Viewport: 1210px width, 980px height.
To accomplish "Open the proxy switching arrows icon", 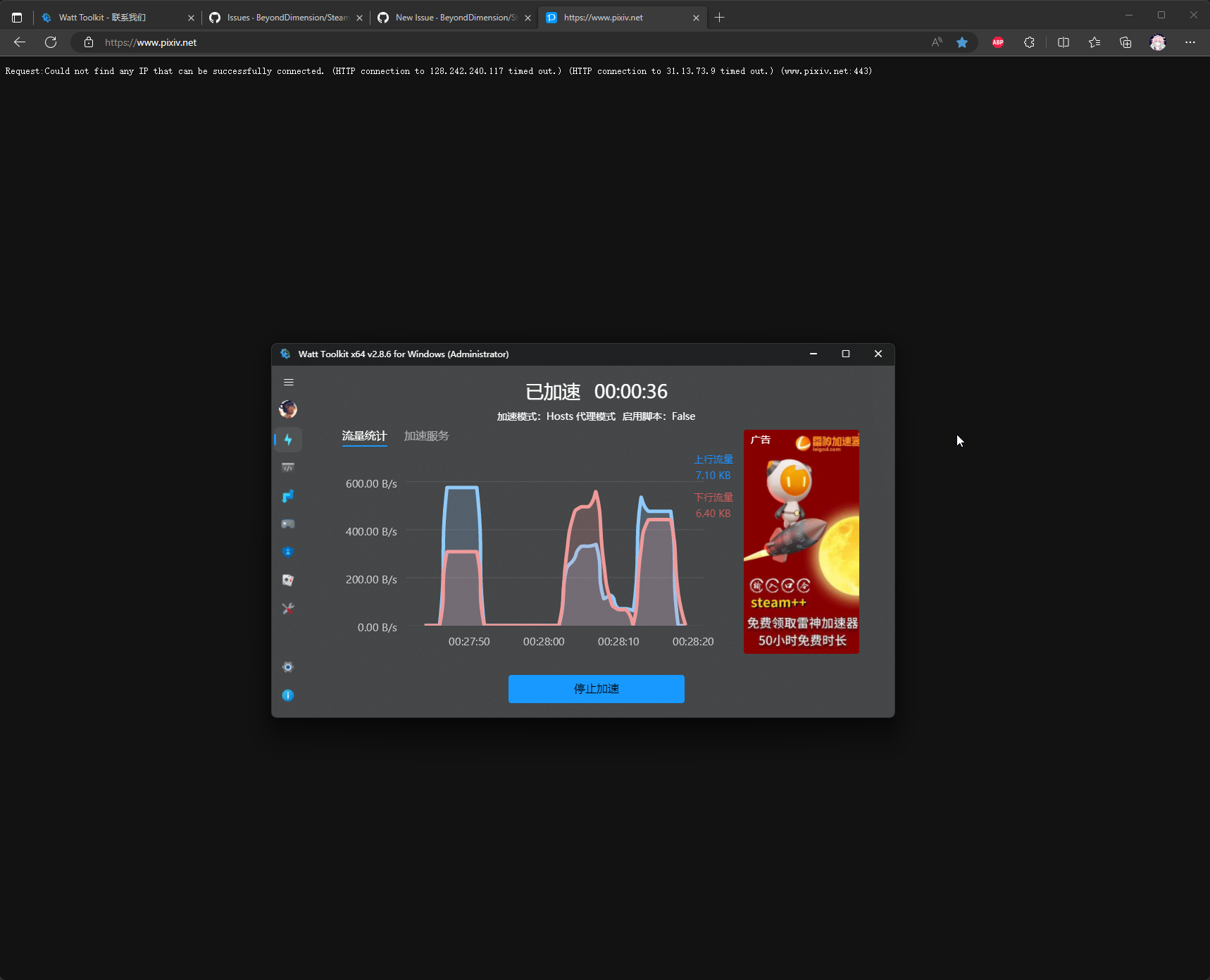I will pos(288,495).
